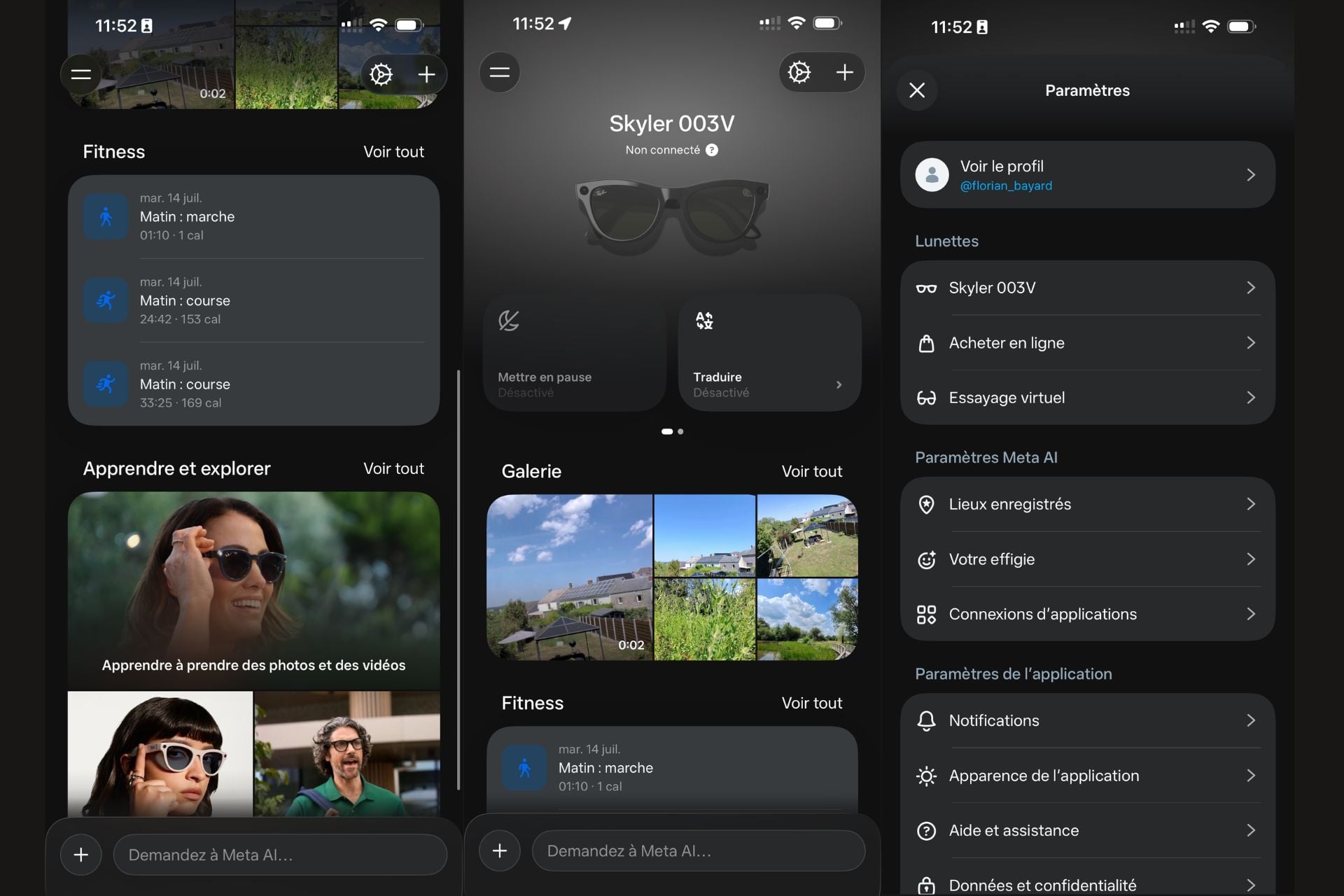The image size is (1344, 896).
Task: Open tutorial thumbnail of woman with white glasses
Action: [160, 754]
